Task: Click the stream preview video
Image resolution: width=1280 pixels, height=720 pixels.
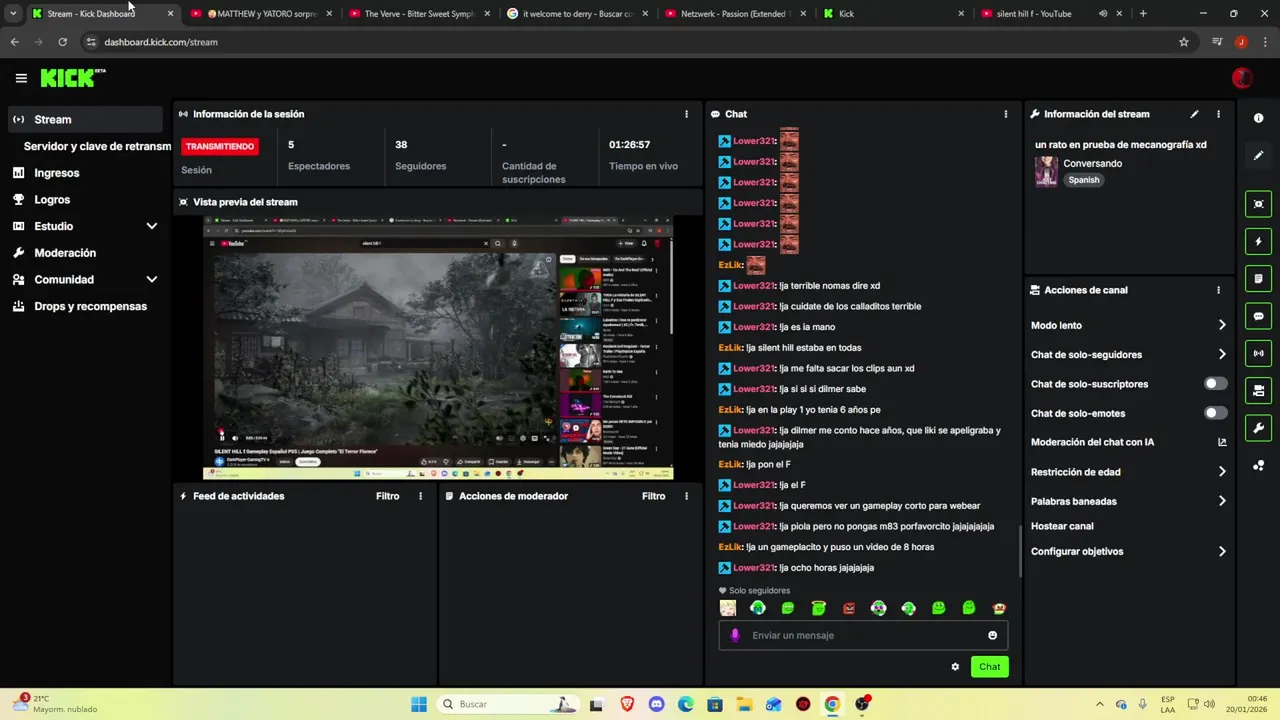Action: click(x=438, y=347)
